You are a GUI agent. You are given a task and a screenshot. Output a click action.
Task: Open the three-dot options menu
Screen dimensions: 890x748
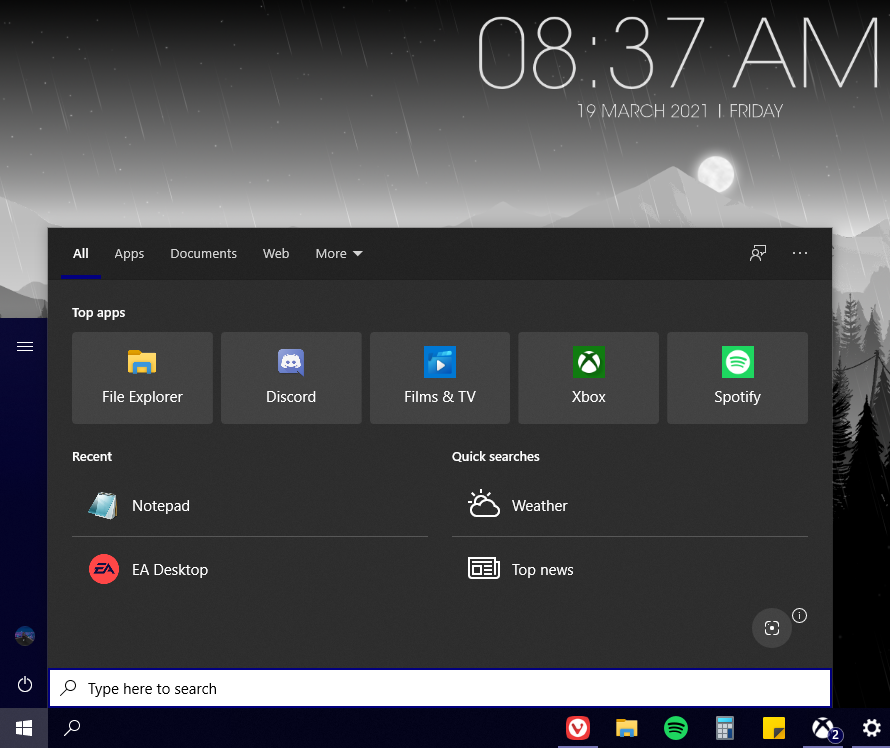800,253
